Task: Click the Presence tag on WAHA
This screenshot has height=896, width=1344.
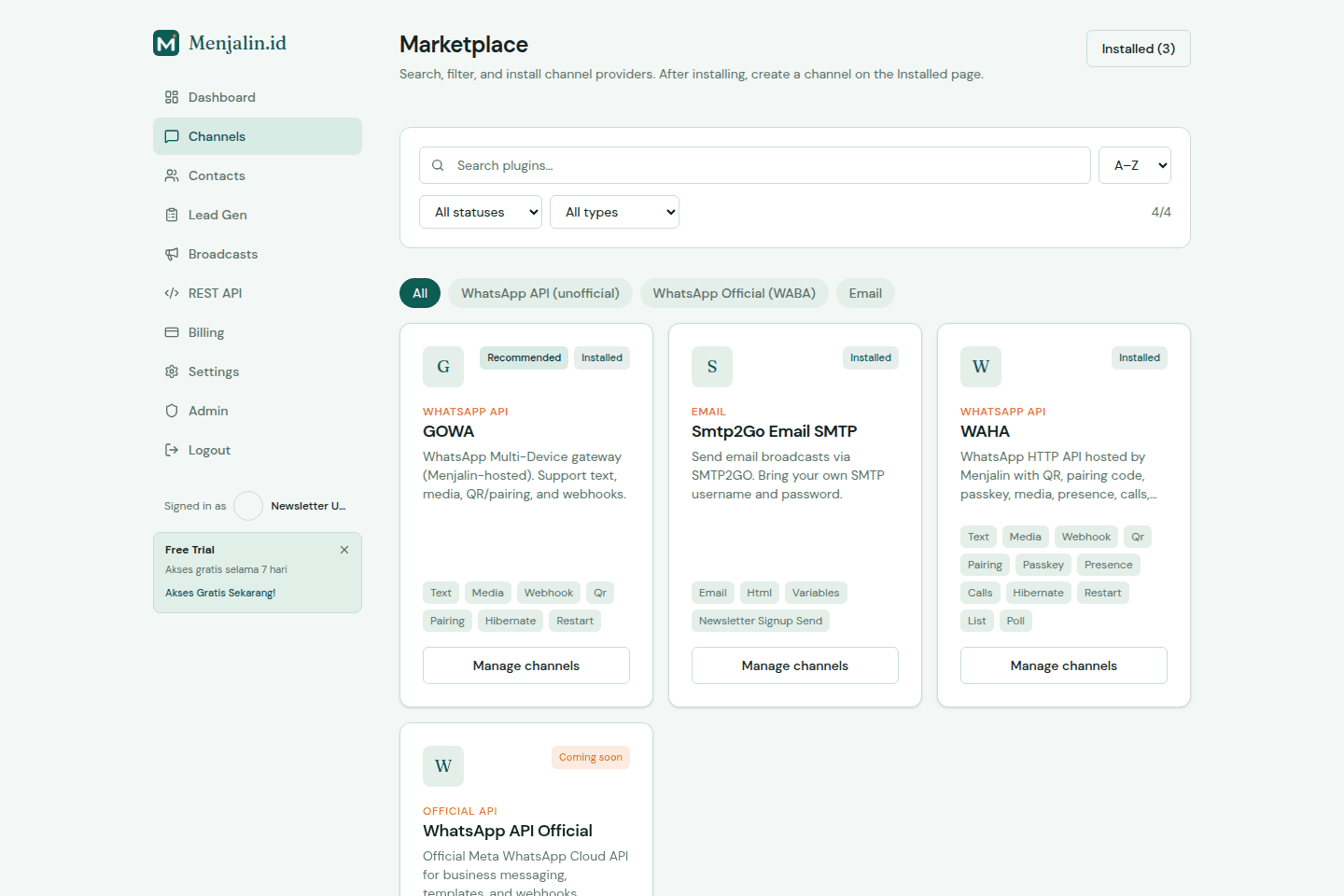Action: (1109, 565)
